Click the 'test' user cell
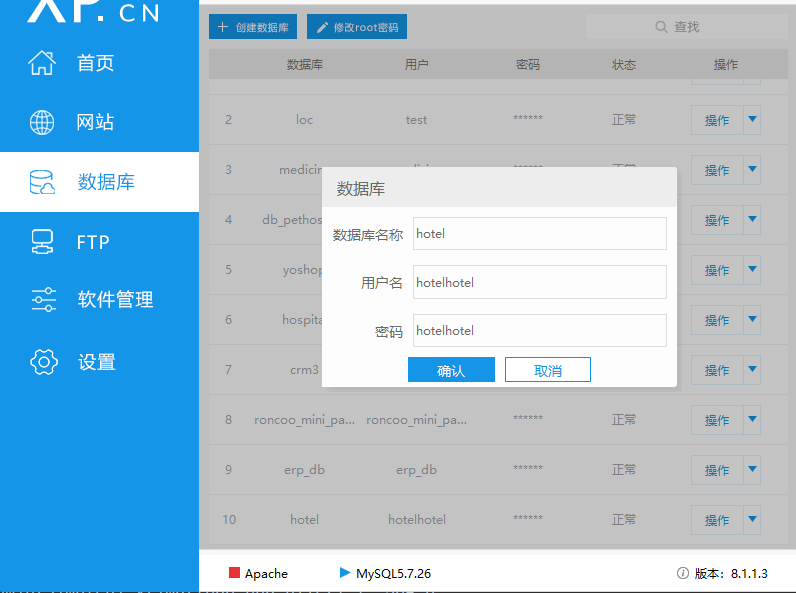 (x=416, y=120)
